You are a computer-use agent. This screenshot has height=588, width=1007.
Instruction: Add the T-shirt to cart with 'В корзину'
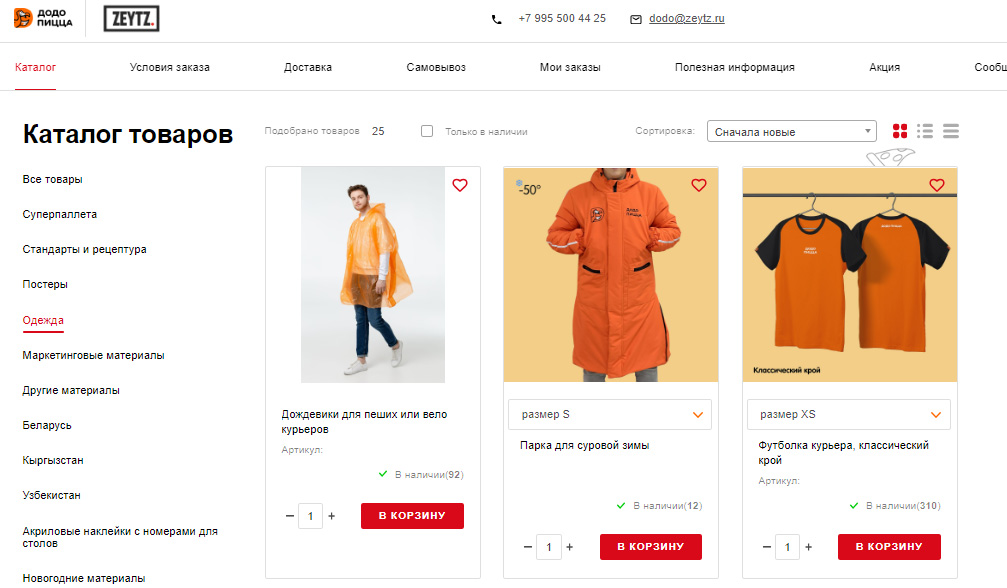coord(889,547)
